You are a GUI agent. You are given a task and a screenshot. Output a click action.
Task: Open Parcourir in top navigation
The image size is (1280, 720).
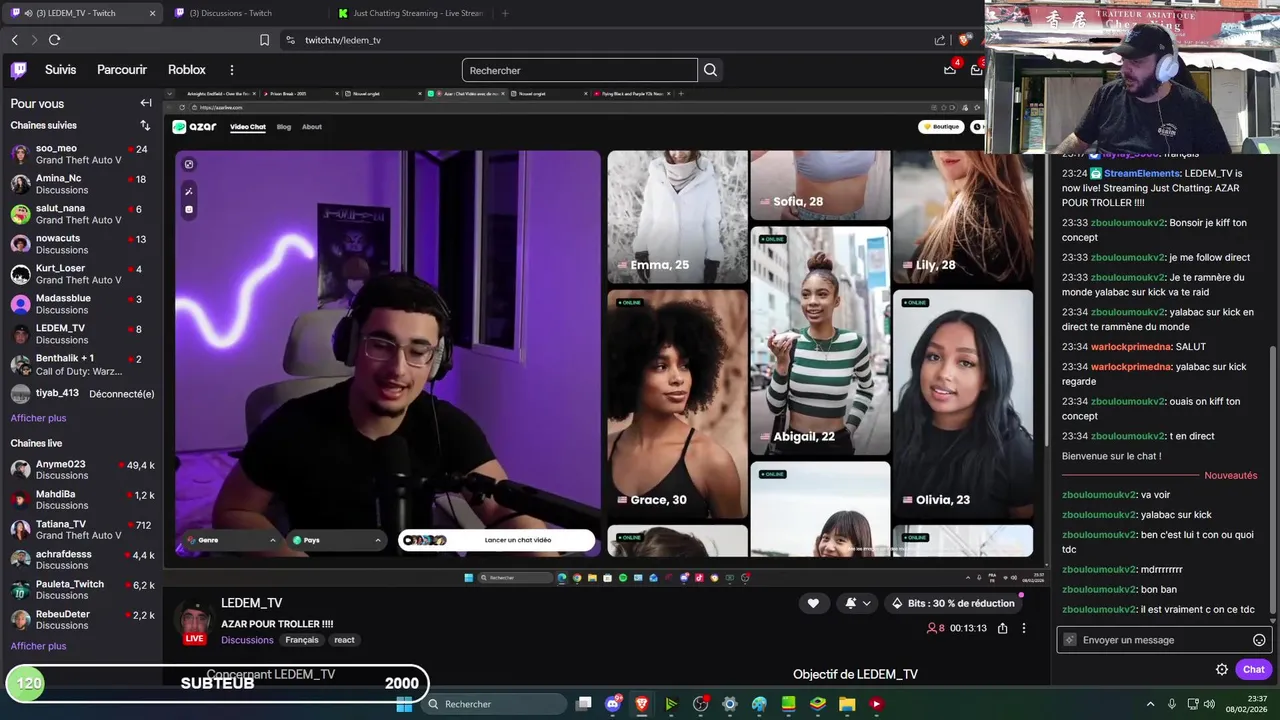pos(122,70)
